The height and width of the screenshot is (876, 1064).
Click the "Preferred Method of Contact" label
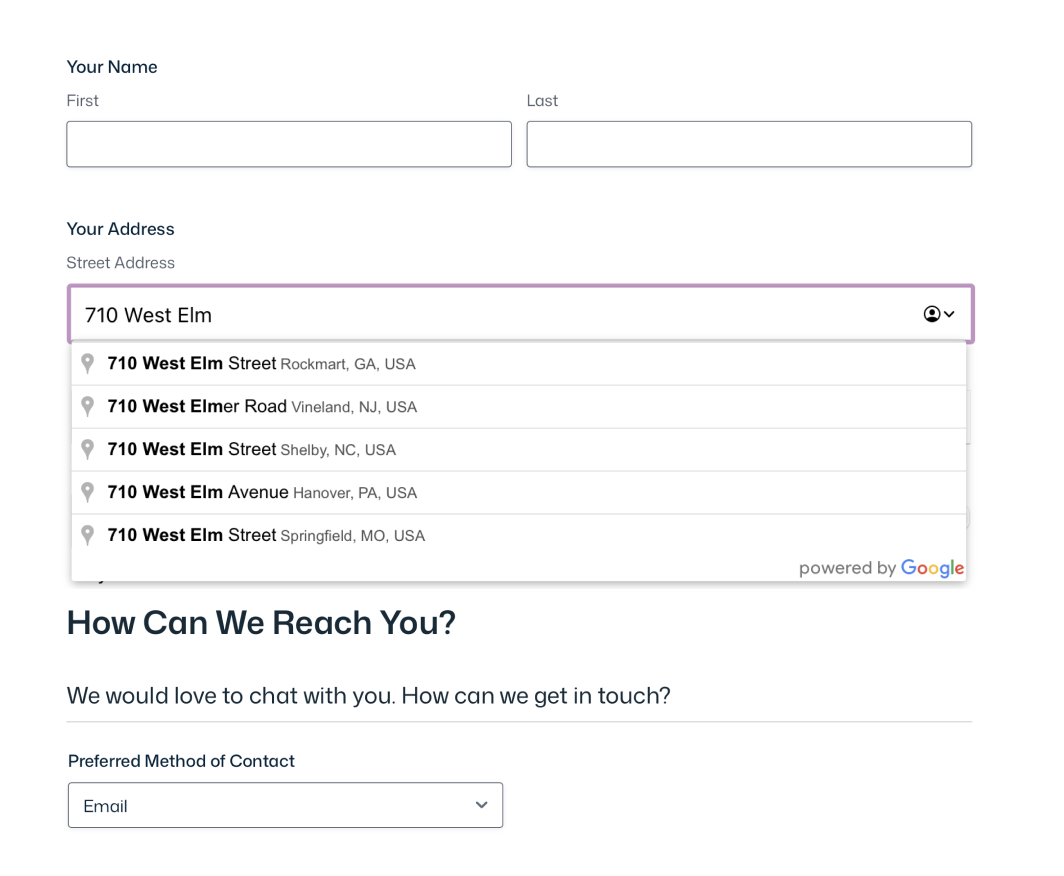click(181, 761)
